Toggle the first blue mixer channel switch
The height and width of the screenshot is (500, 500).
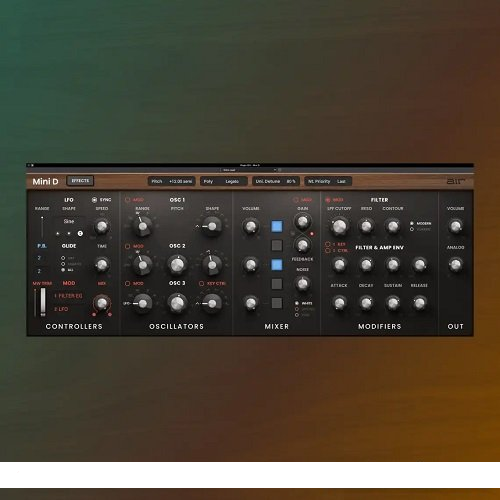pos(277,226)
